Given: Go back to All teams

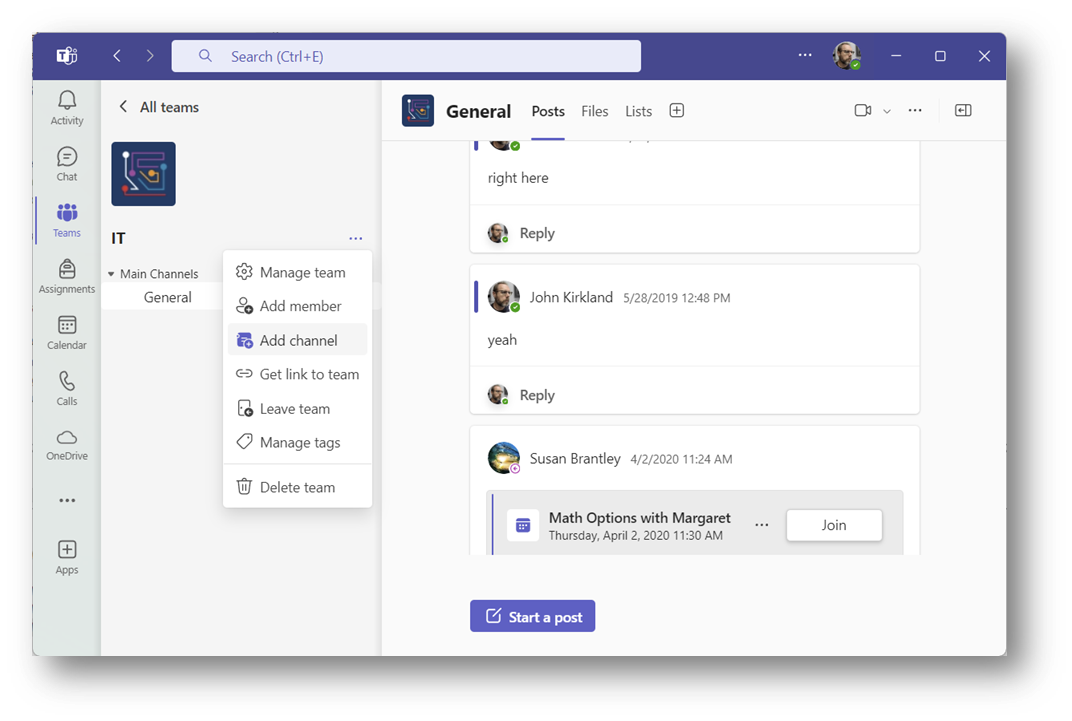Looking at the screenshot, I should click(x=158, y=107).
